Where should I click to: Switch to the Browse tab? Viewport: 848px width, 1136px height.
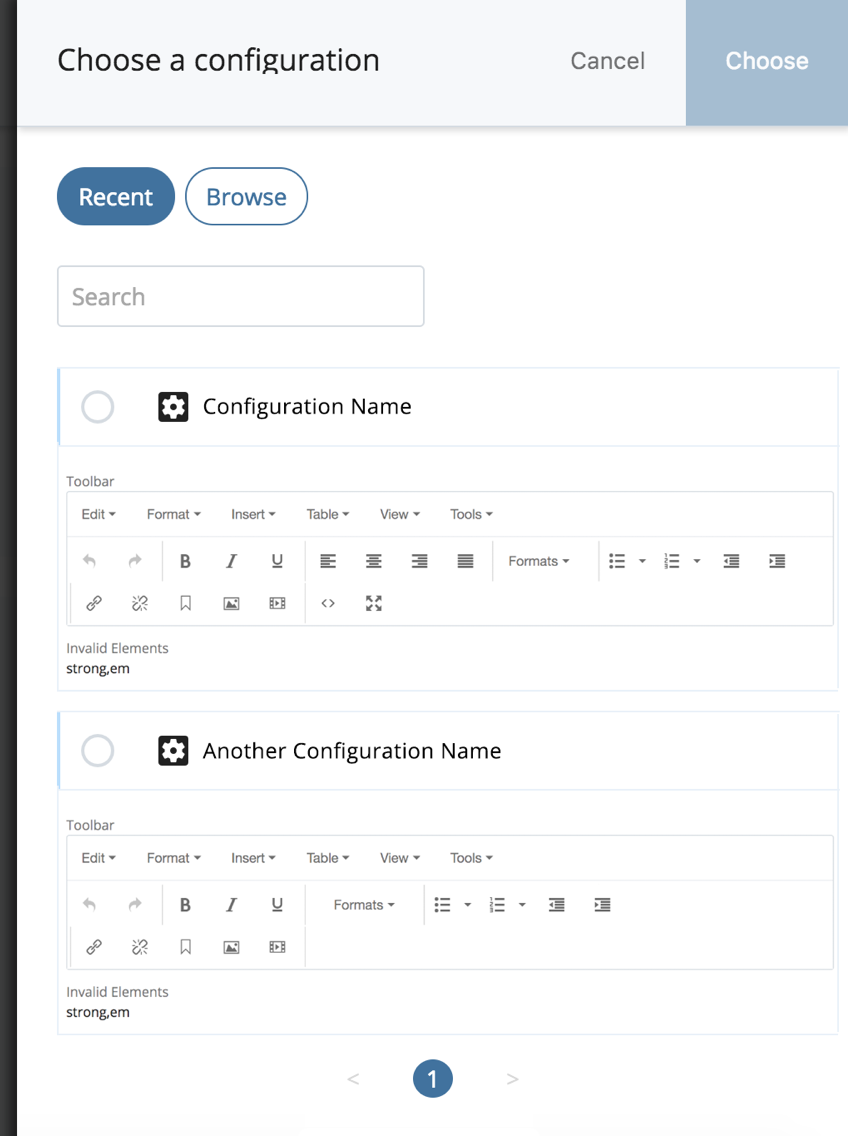coord(246,196)
